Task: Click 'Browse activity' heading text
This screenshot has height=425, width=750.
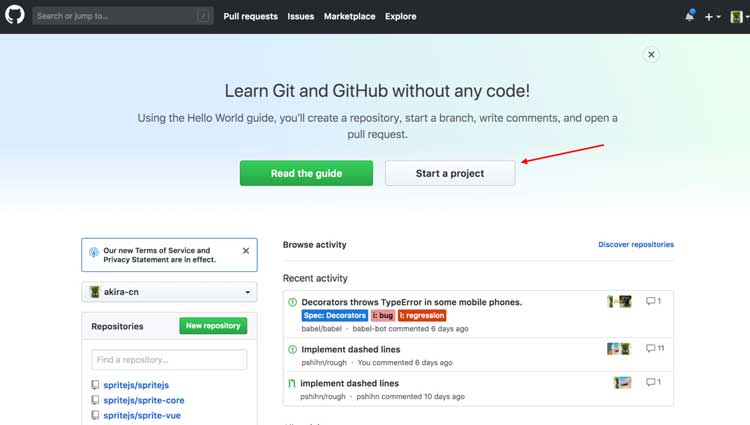Action: pyautogui.click(x=314, y=245)
